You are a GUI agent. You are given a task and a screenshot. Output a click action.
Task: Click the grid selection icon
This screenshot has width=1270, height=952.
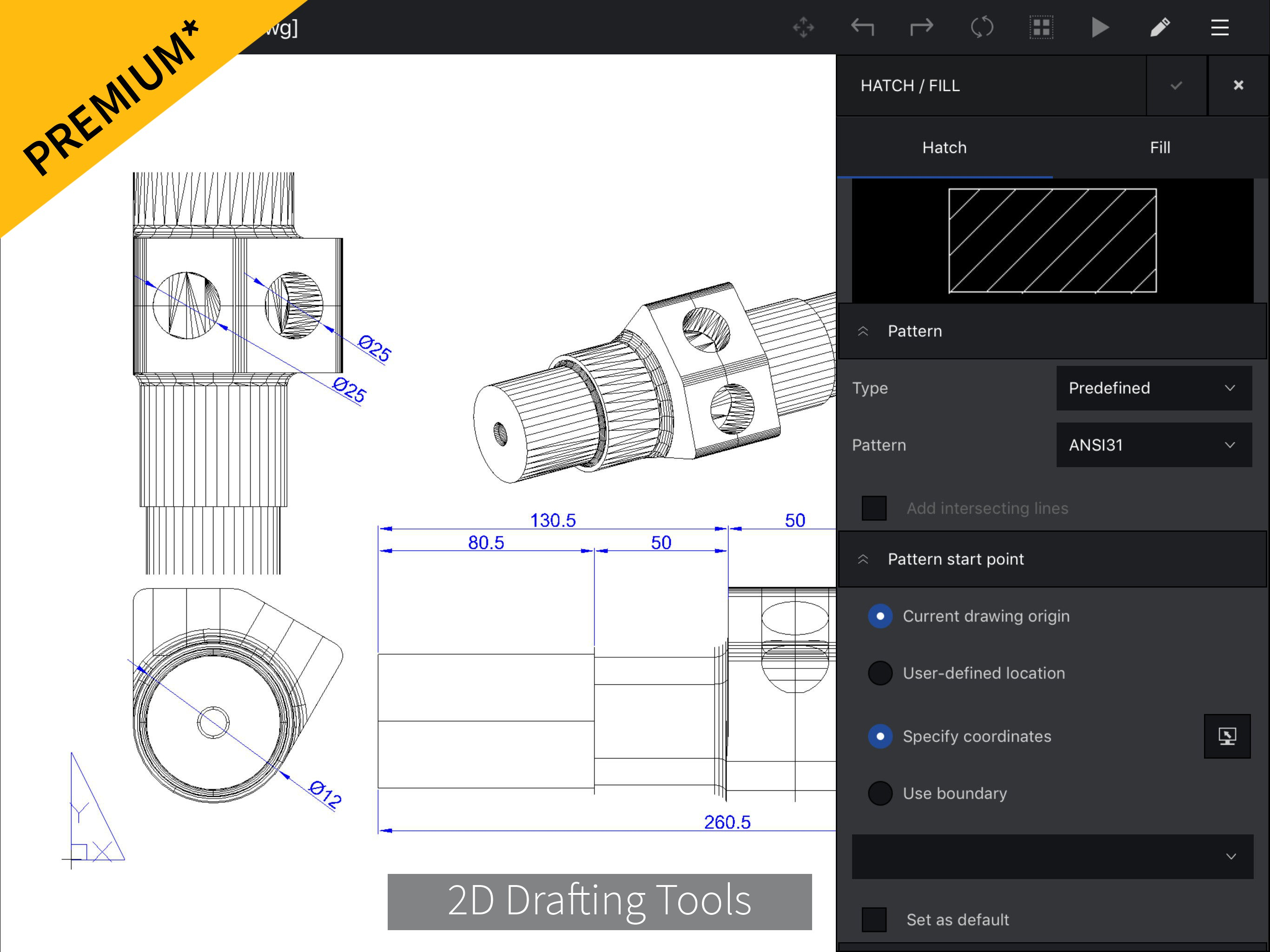[x=1041, y=27]
